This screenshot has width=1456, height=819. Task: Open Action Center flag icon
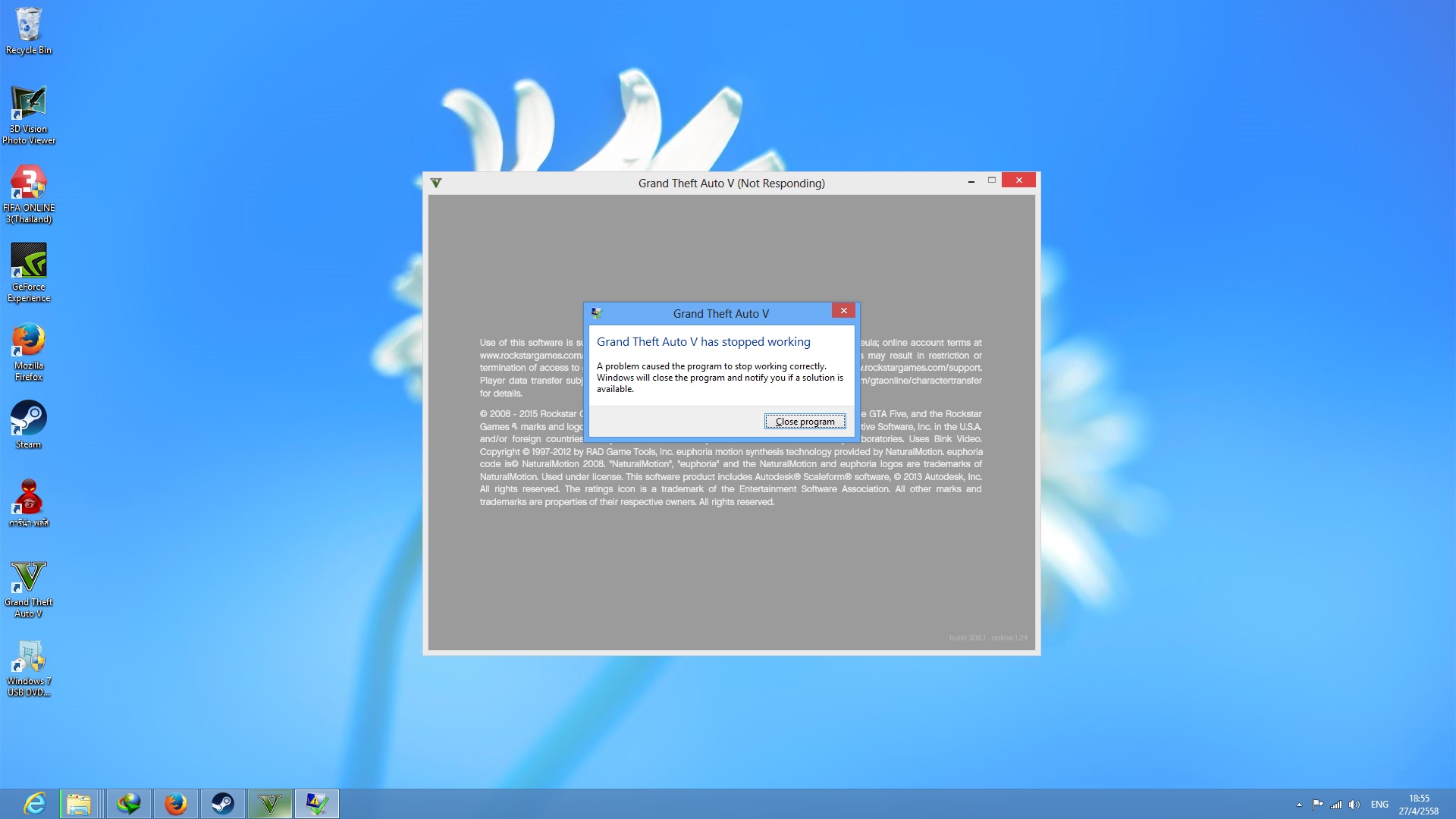[x=1317, y=805]
